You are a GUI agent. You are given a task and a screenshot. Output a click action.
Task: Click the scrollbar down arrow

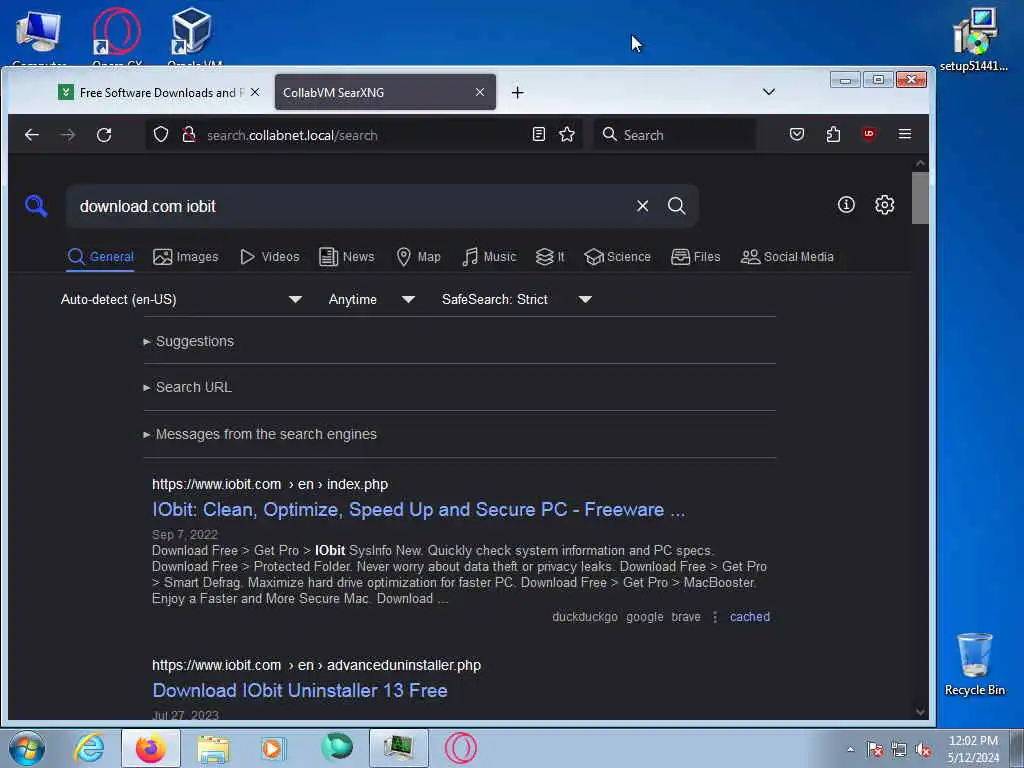920,712
